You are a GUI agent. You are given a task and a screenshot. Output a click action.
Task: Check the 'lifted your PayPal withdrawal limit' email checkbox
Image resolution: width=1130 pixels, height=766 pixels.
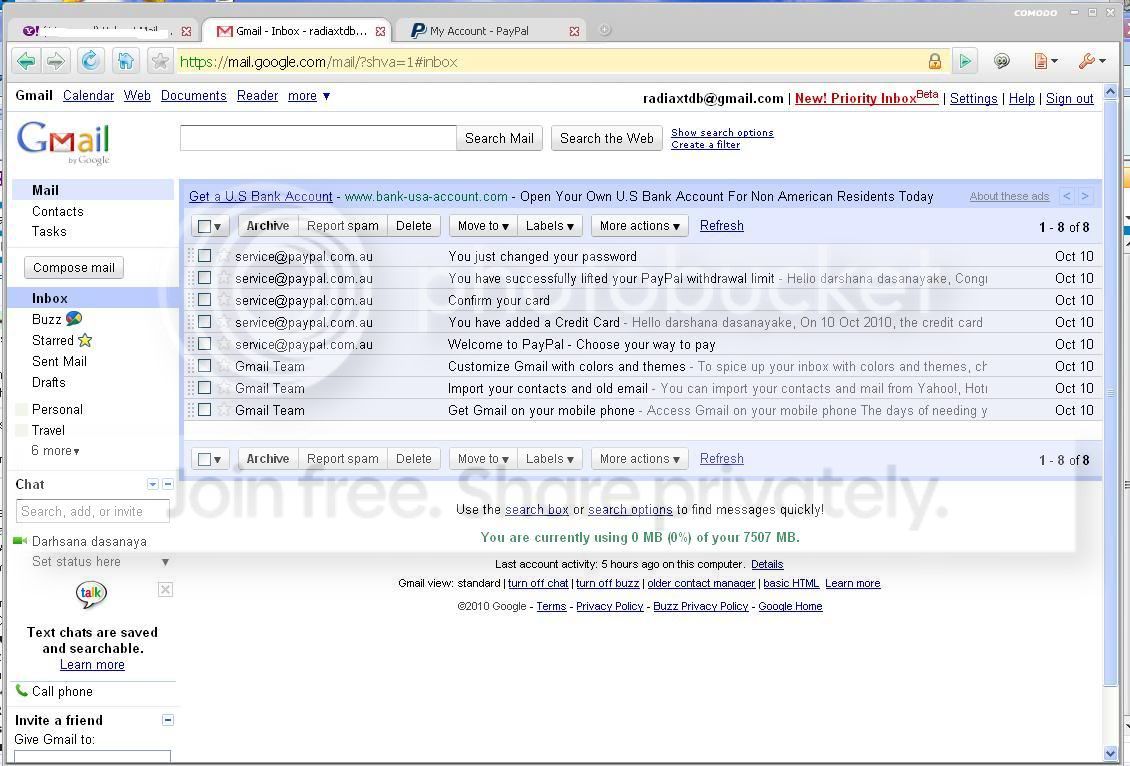click(205, 277)
